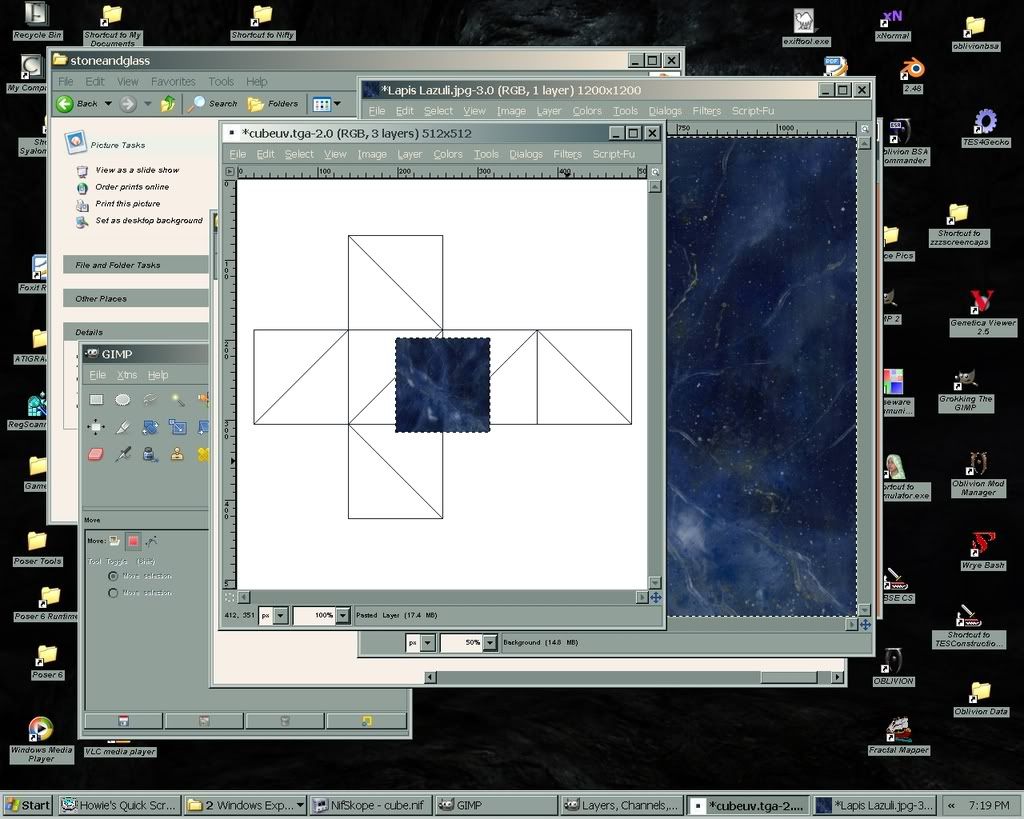The width and height of the screenshot is (1024, 819).
Task: Click the navigation cross icon in cubeuv window
Action: pos(655,597)
